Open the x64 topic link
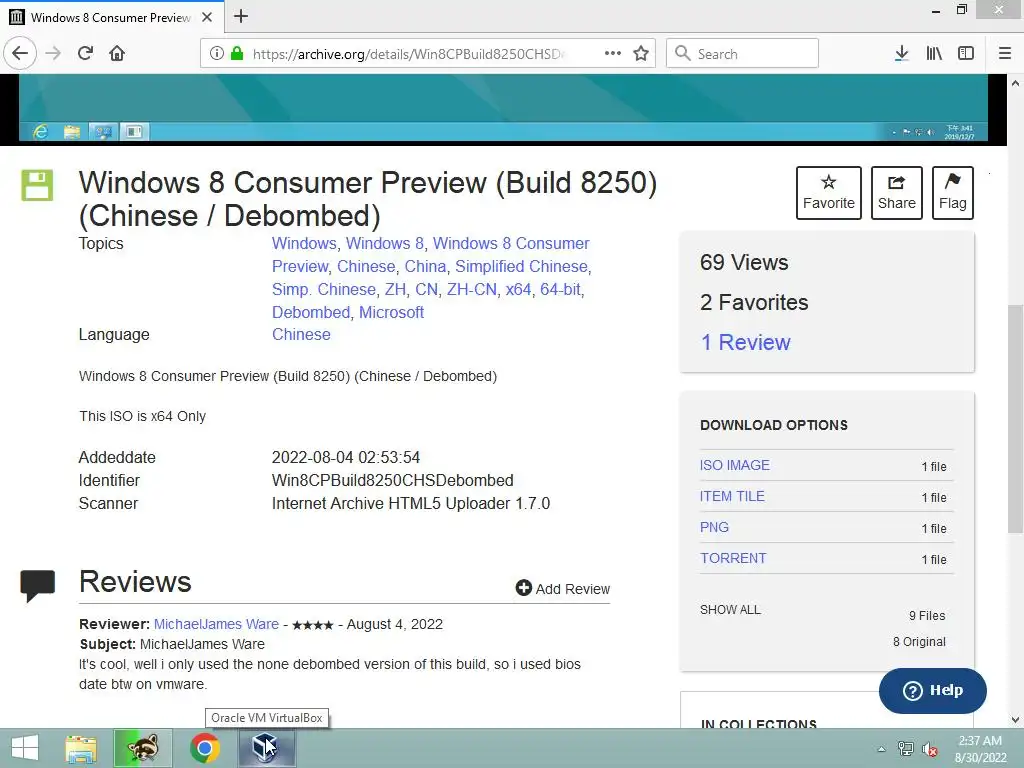The width and height of the screenshot is (1024, 768). point(519,289)
